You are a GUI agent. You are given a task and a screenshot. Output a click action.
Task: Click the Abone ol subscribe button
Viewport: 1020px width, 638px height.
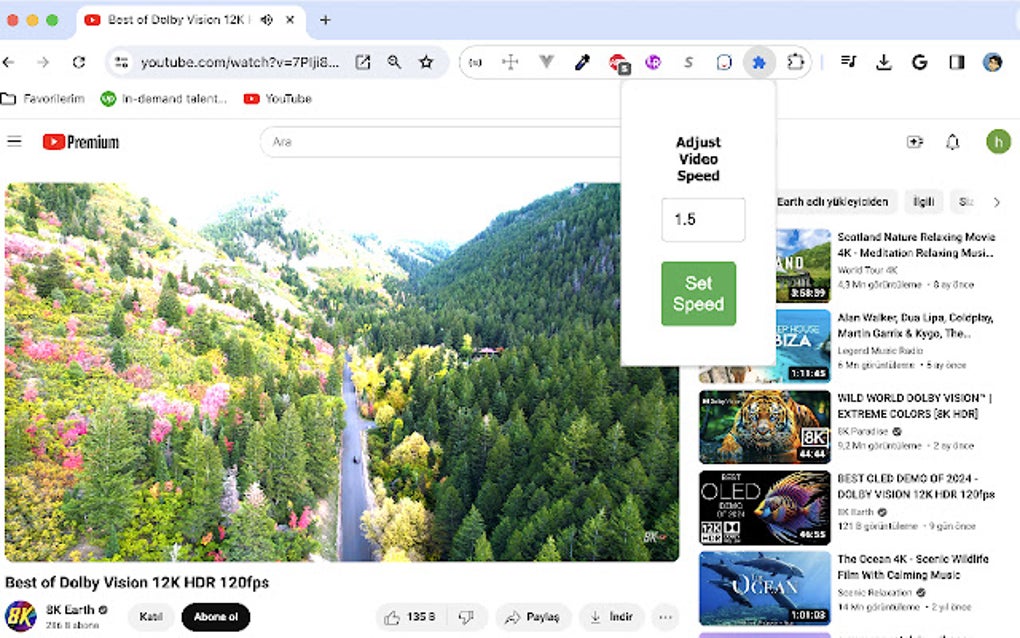pos(215,617)
